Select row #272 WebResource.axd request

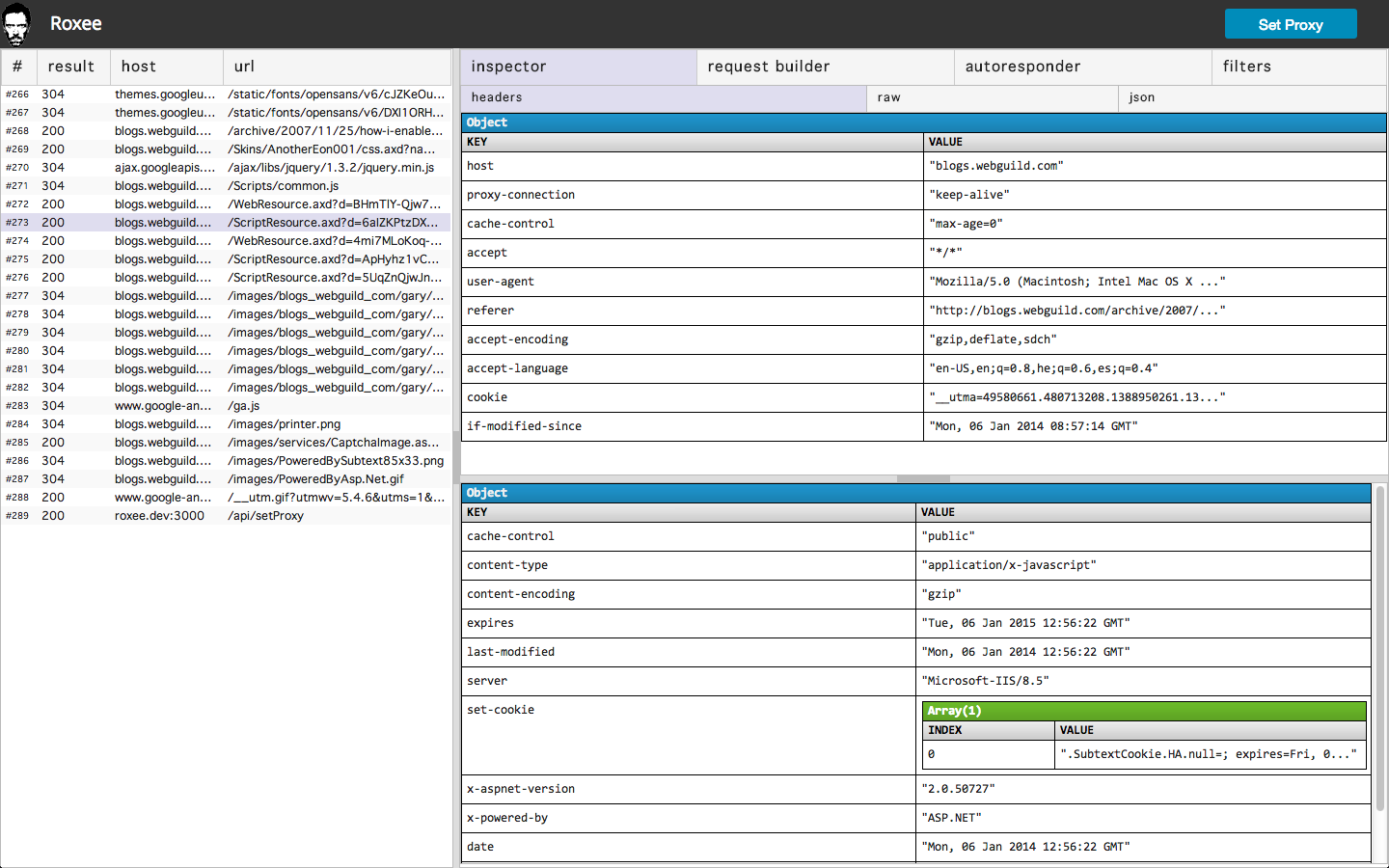click(x=226, y=204)
